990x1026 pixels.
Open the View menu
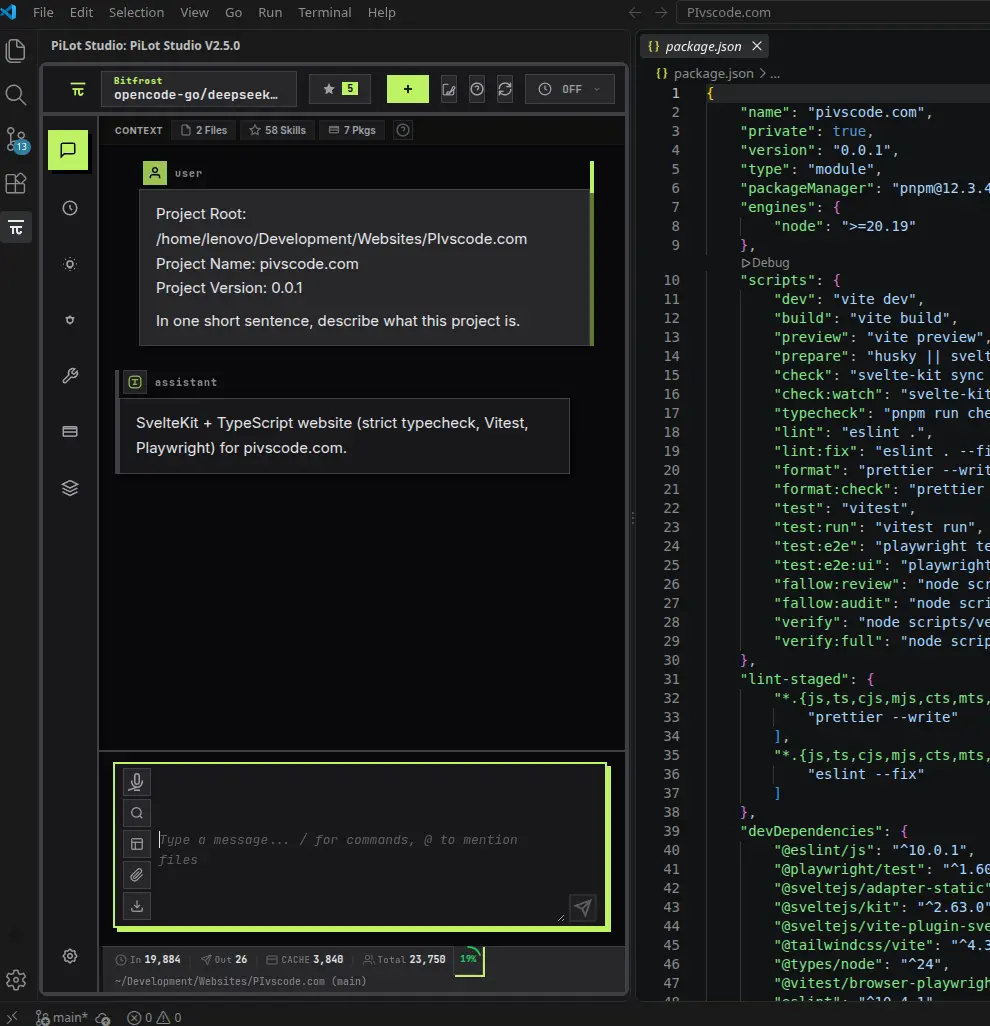click(194, 12)
